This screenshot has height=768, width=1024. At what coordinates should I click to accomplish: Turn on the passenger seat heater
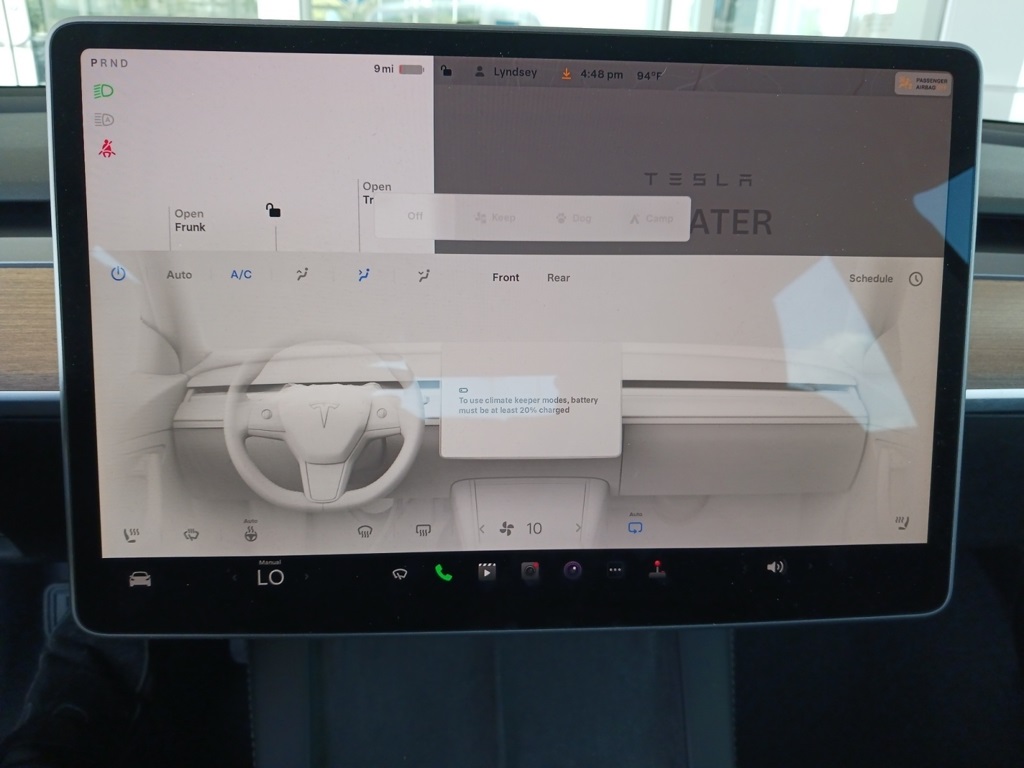[x=902, y=522]
